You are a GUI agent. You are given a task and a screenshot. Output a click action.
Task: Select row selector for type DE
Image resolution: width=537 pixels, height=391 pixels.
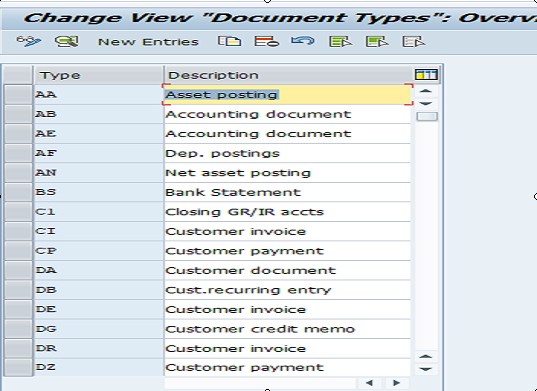coord(18,309)
